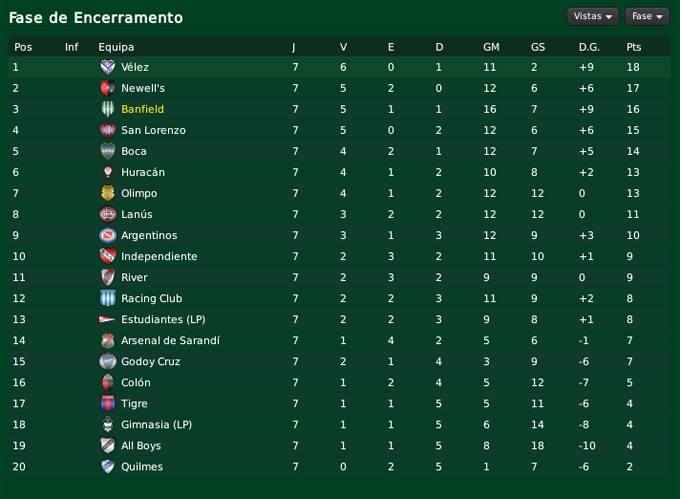
Task: Click the Independiente crest icon
Action: 108,256
